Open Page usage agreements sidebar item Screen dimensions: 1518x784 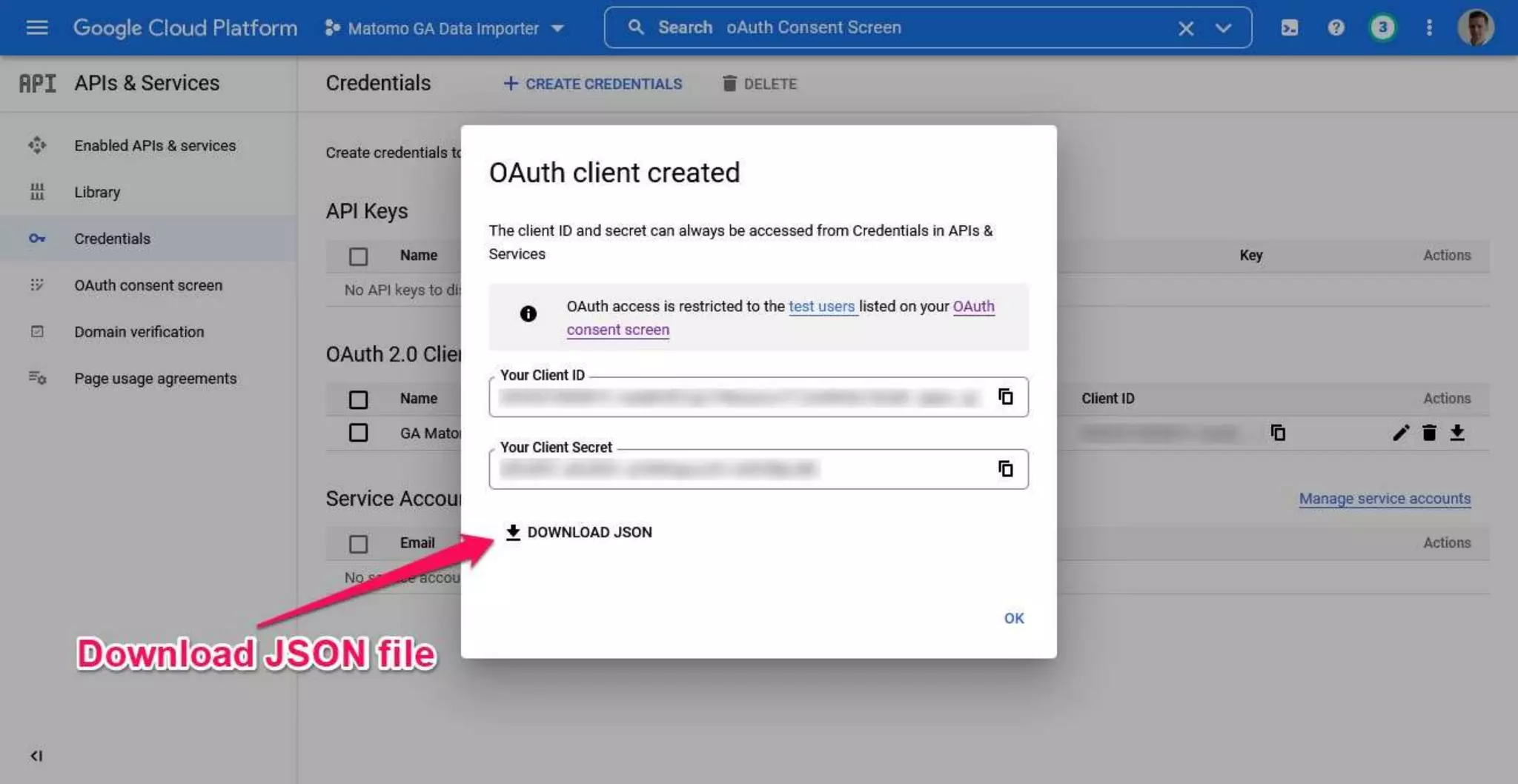click(x=148, y=379)
